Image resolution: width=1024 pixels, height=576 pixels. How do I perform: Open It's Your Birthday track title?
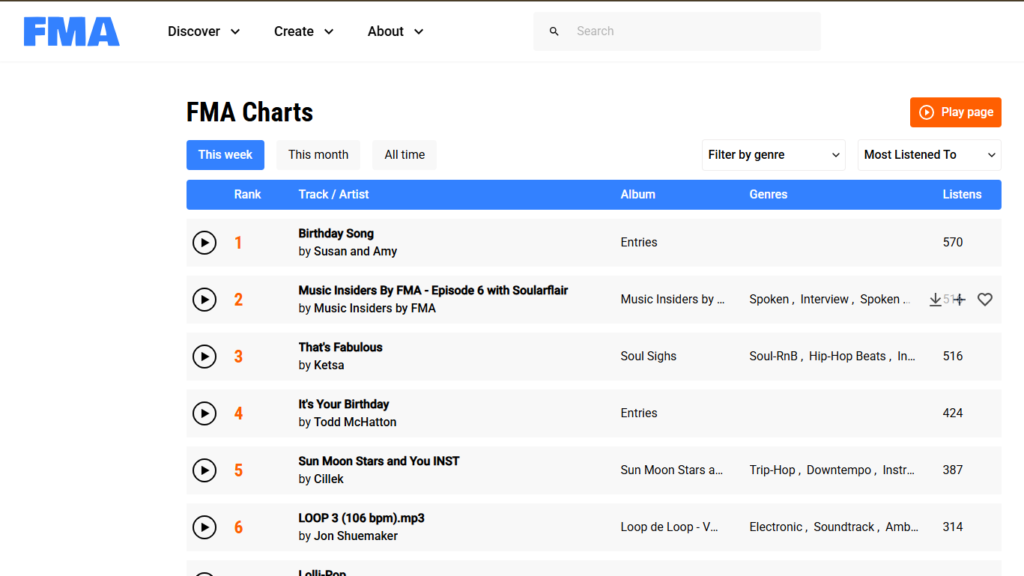(x=344, y=404)
